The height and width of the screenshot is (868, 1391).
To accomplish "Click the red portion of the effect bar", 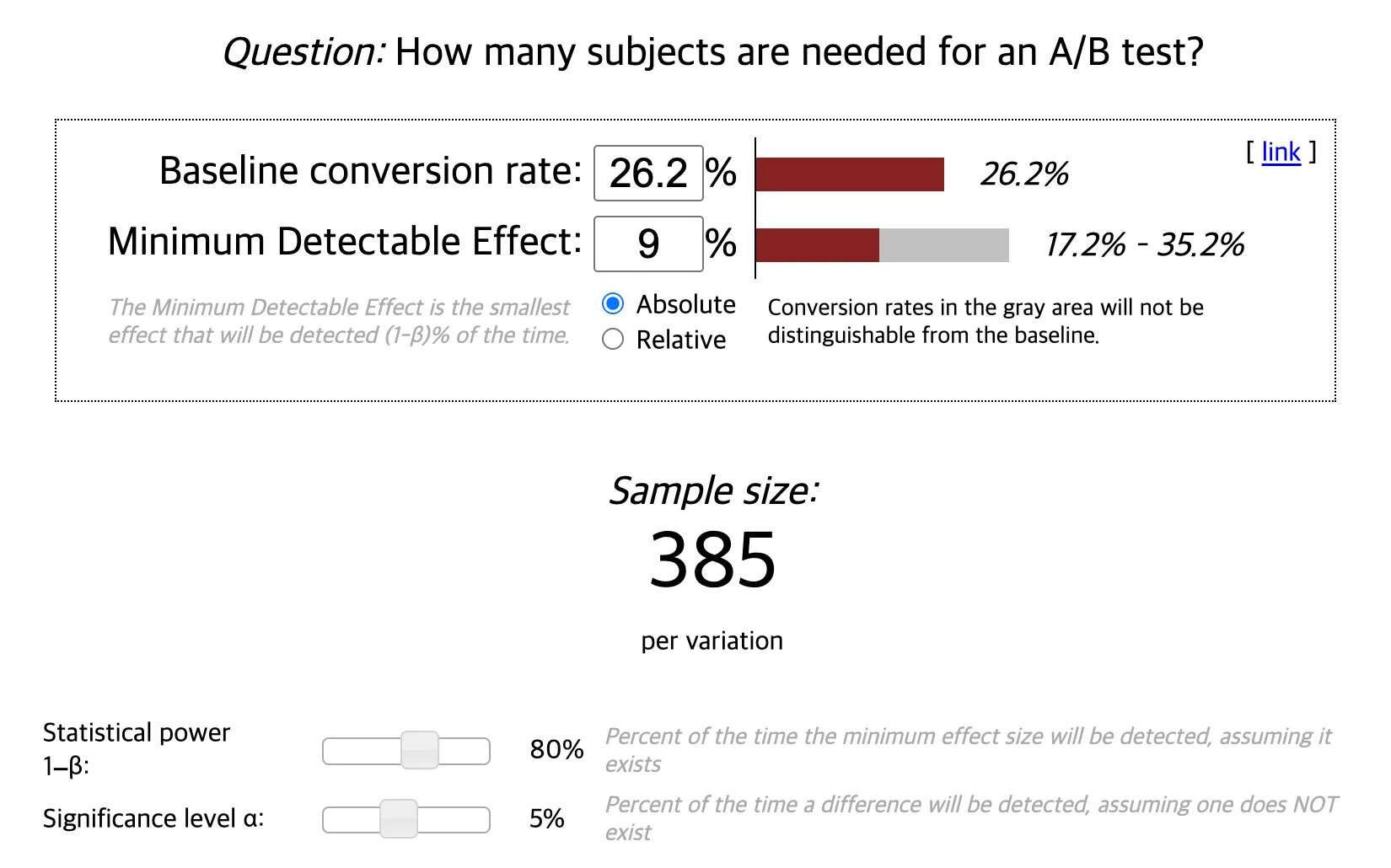I will pos(818,245).
